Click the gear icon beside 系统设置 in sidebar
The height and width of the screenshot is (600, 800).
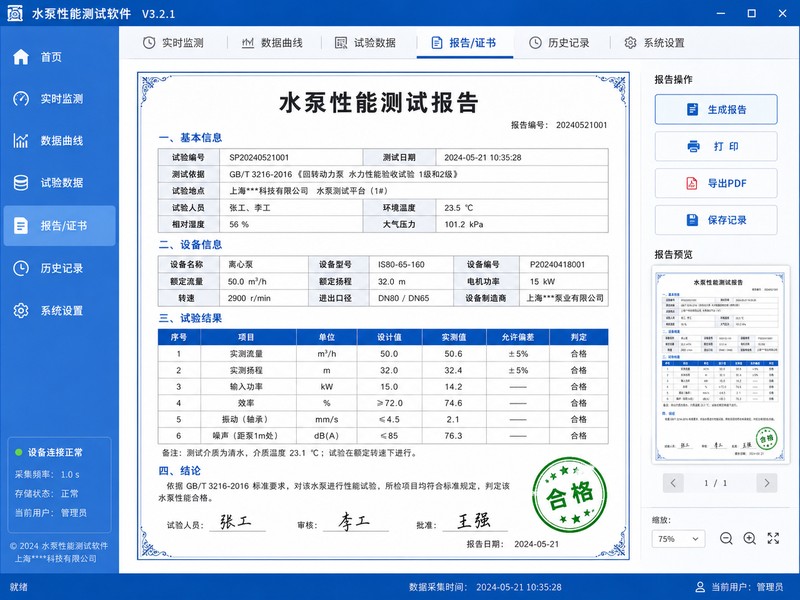(x=21, y=310)
